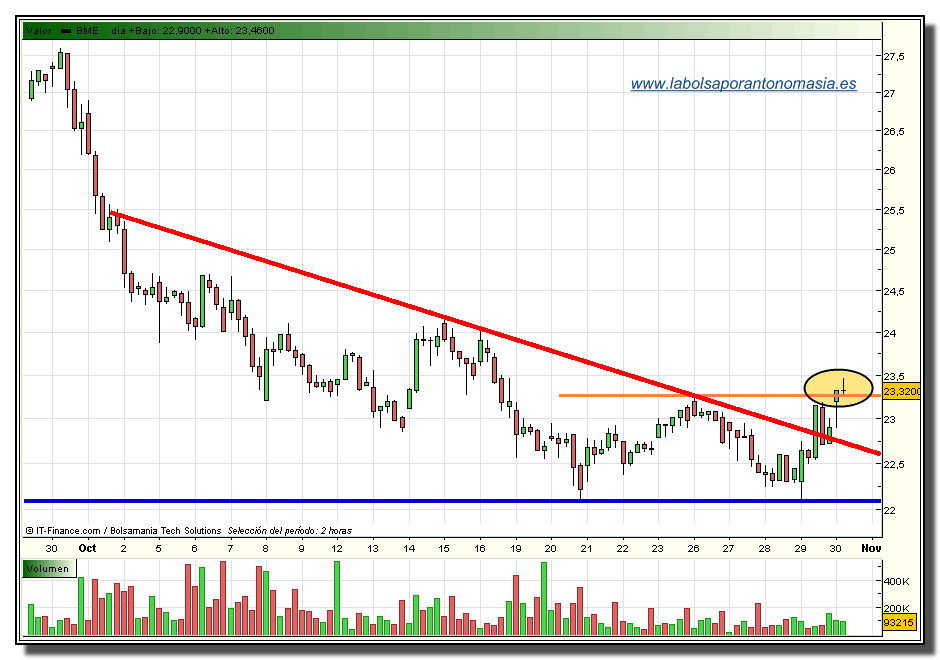Click the current price tag 23,3200
Screen dimensions: 940x660
coord(902,391)
